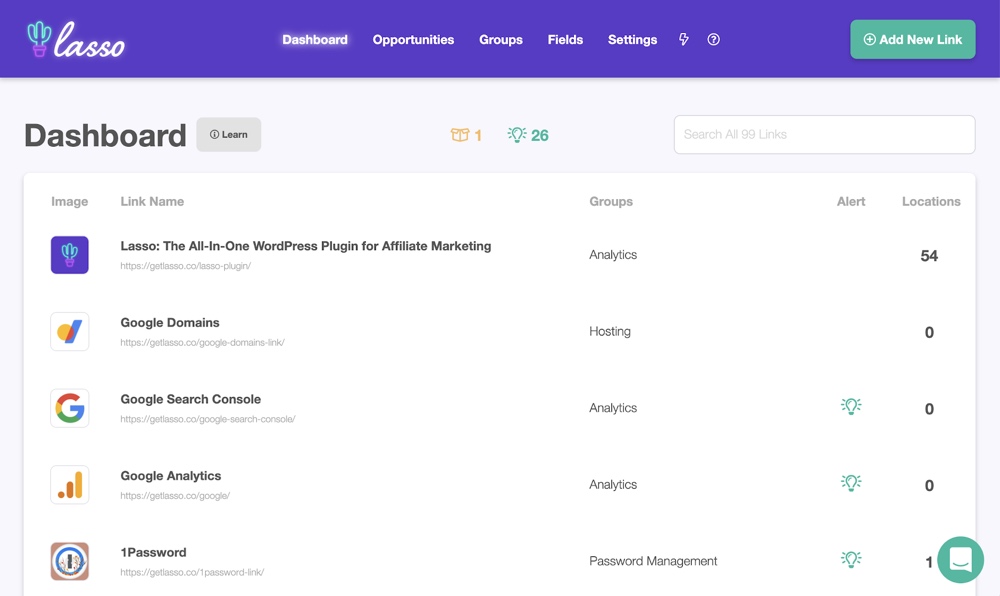Focus the Search All 99 Links field

click(824, 134)
